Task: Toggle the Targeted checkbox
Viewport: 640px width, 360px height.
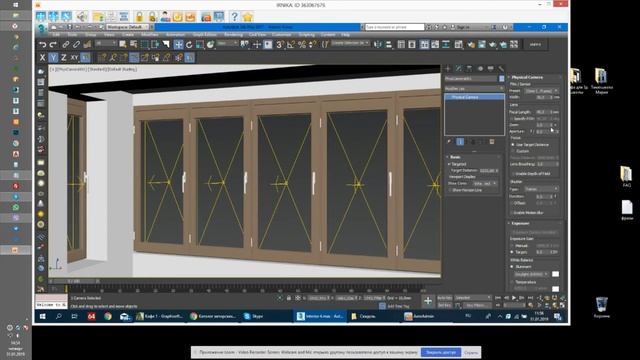Action: coord(449,164)
